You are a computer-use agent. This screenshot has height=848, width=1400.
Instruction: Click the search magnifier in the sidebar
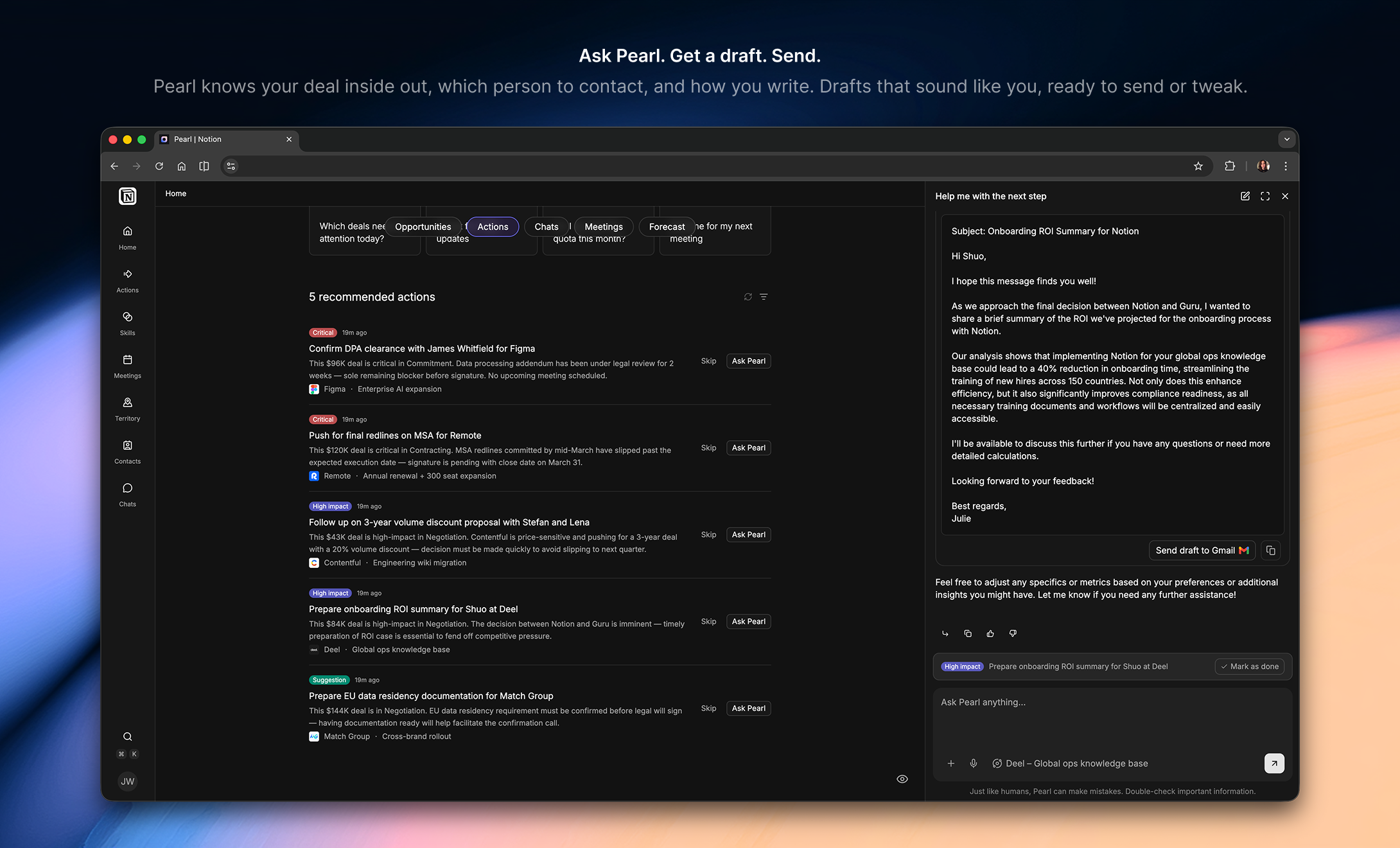128,736
